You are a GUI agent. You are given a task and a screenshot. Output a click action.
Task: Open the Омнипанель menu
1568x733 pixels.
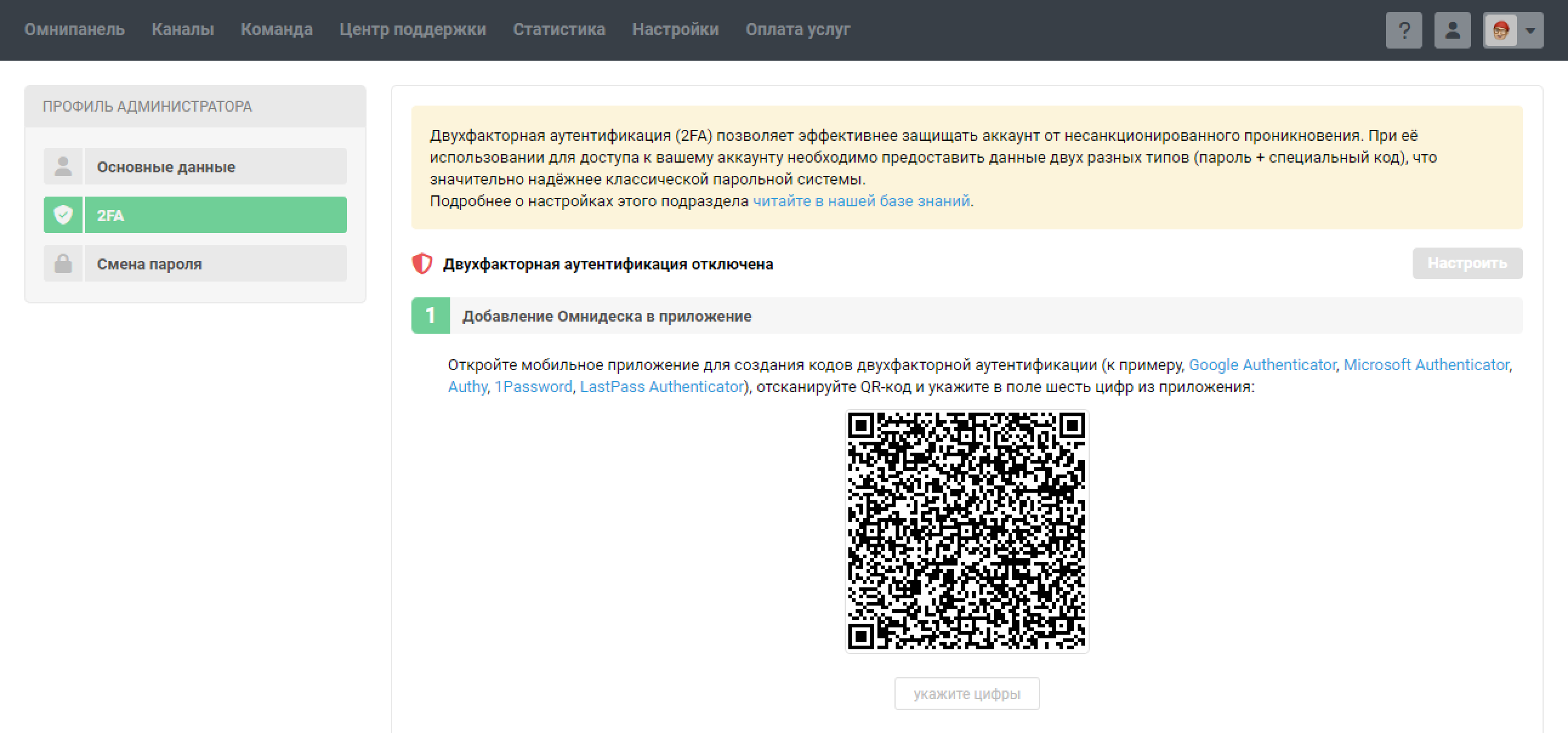(x=74, y=29)
